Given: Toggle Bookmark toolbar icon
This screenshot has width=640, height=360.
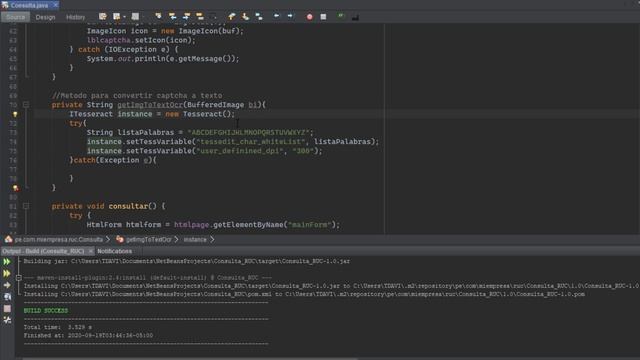Looking at the screenshot, I should point(259,17).
